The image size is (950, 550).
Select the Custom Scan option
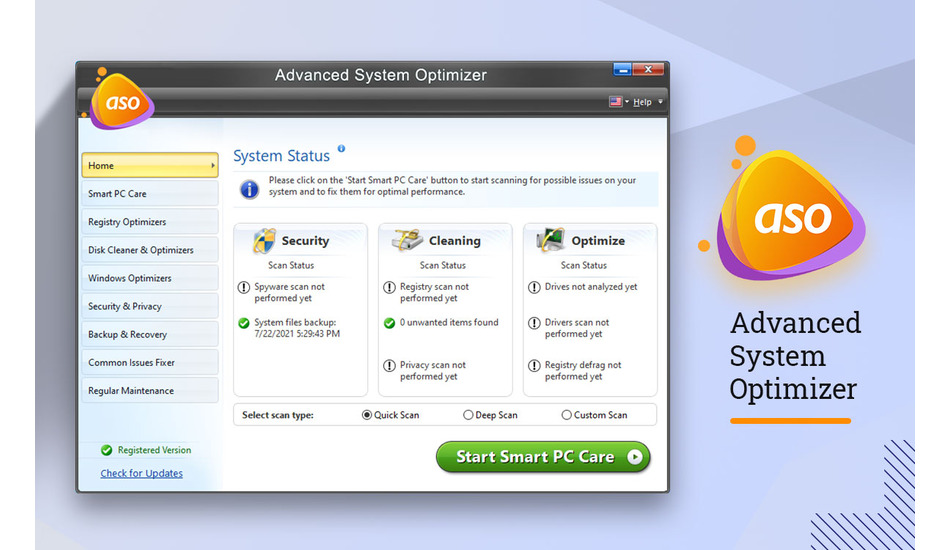click(x=594, y=415)
